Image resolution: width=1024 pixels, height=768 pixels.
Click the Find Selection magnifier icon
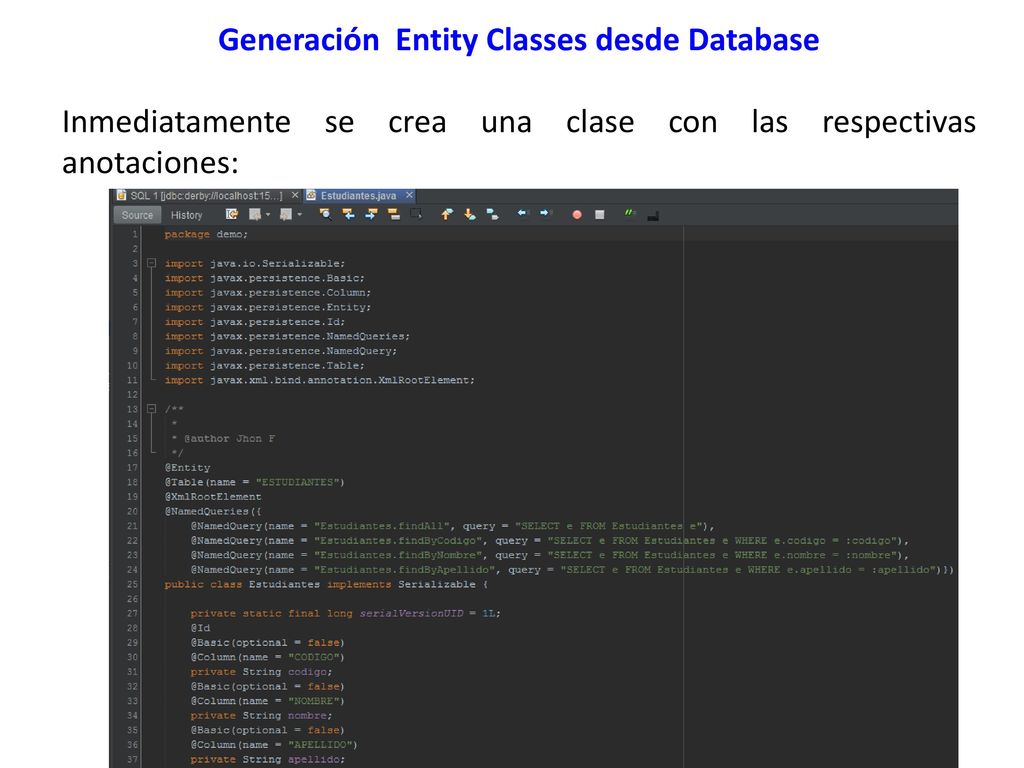325,214
